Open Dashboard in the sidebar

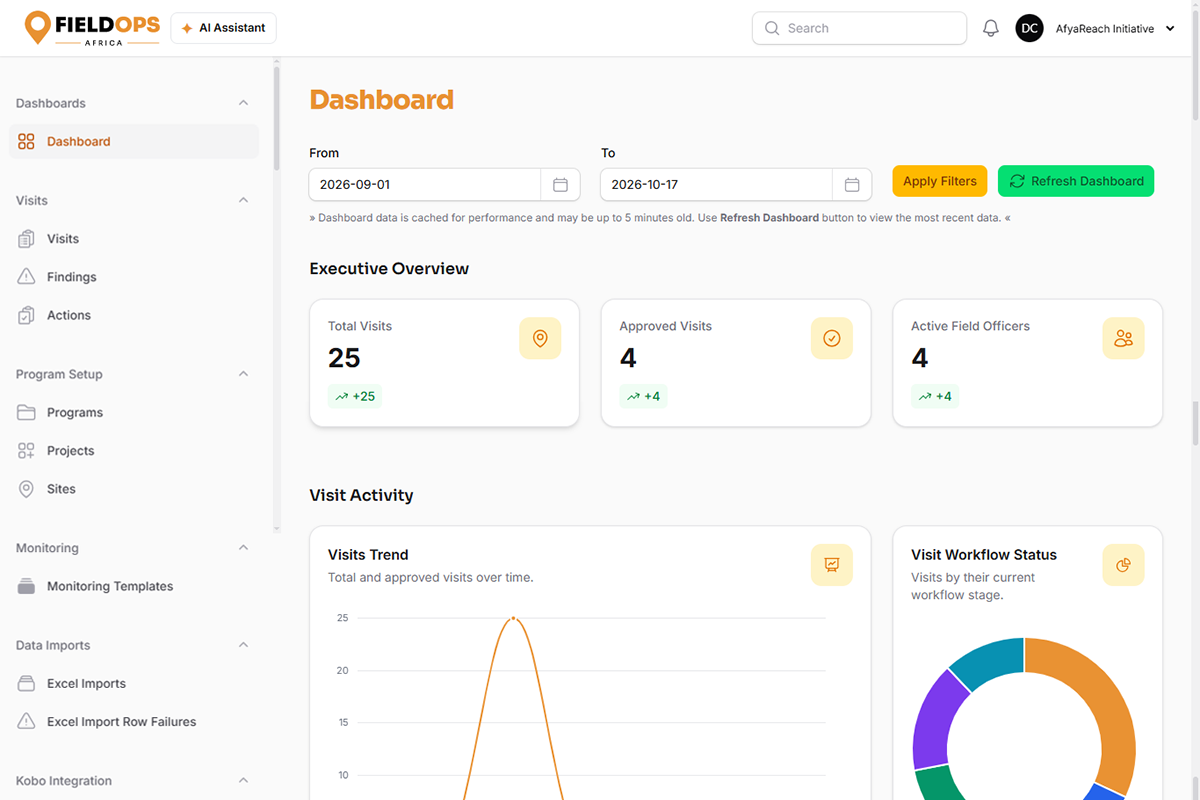tap(134, 141)
